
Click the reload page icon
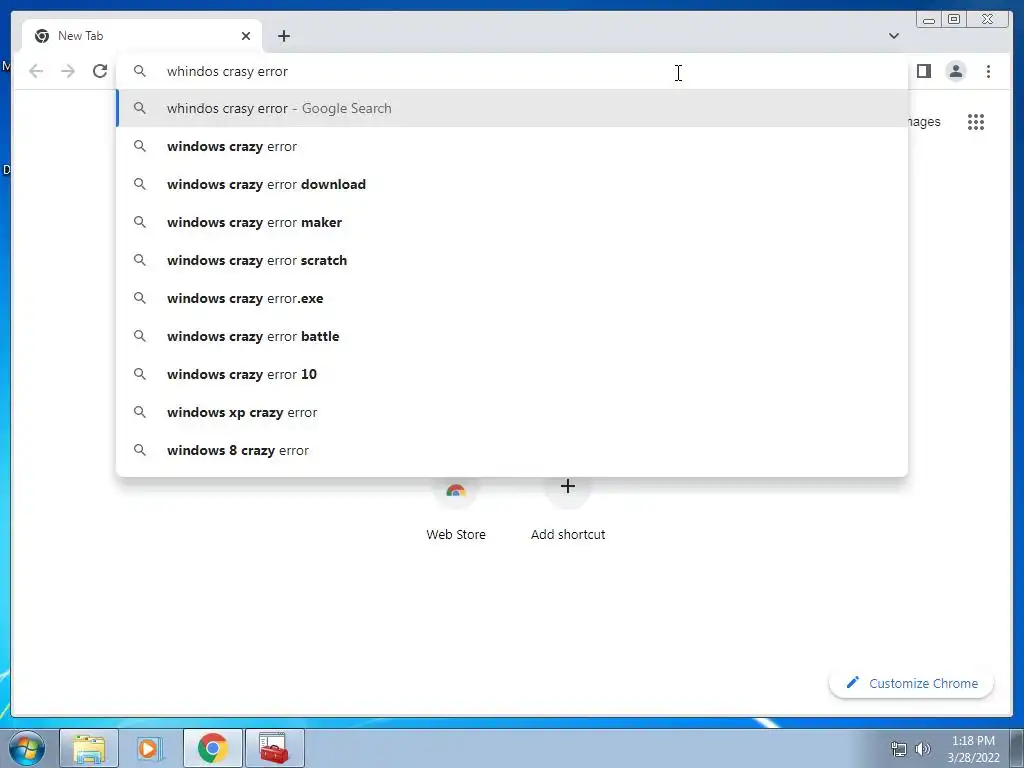pyautogui.click(x=100, y=71)
